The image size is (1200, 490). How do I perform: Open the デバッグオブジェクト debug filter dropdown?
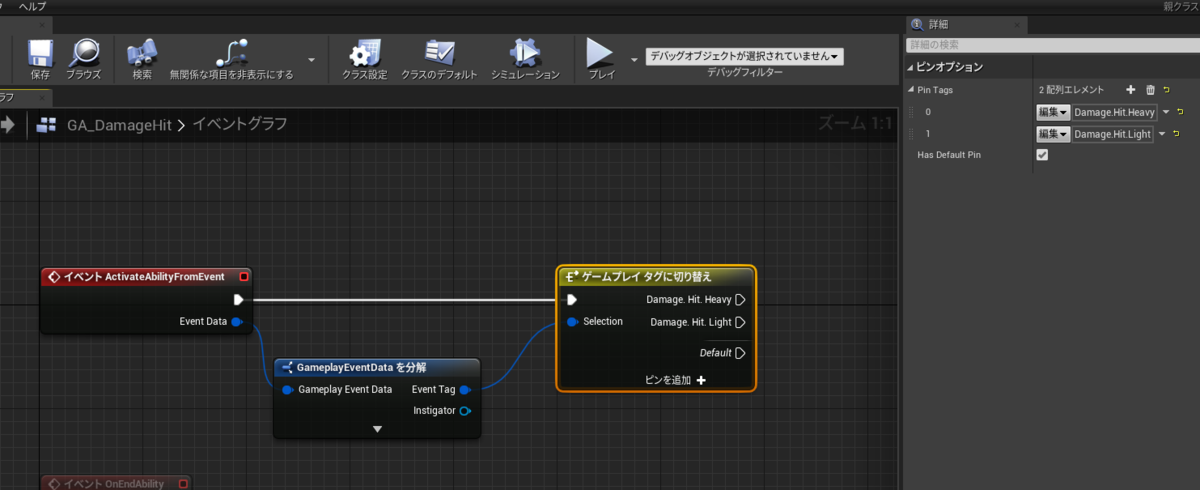[744, 56]
